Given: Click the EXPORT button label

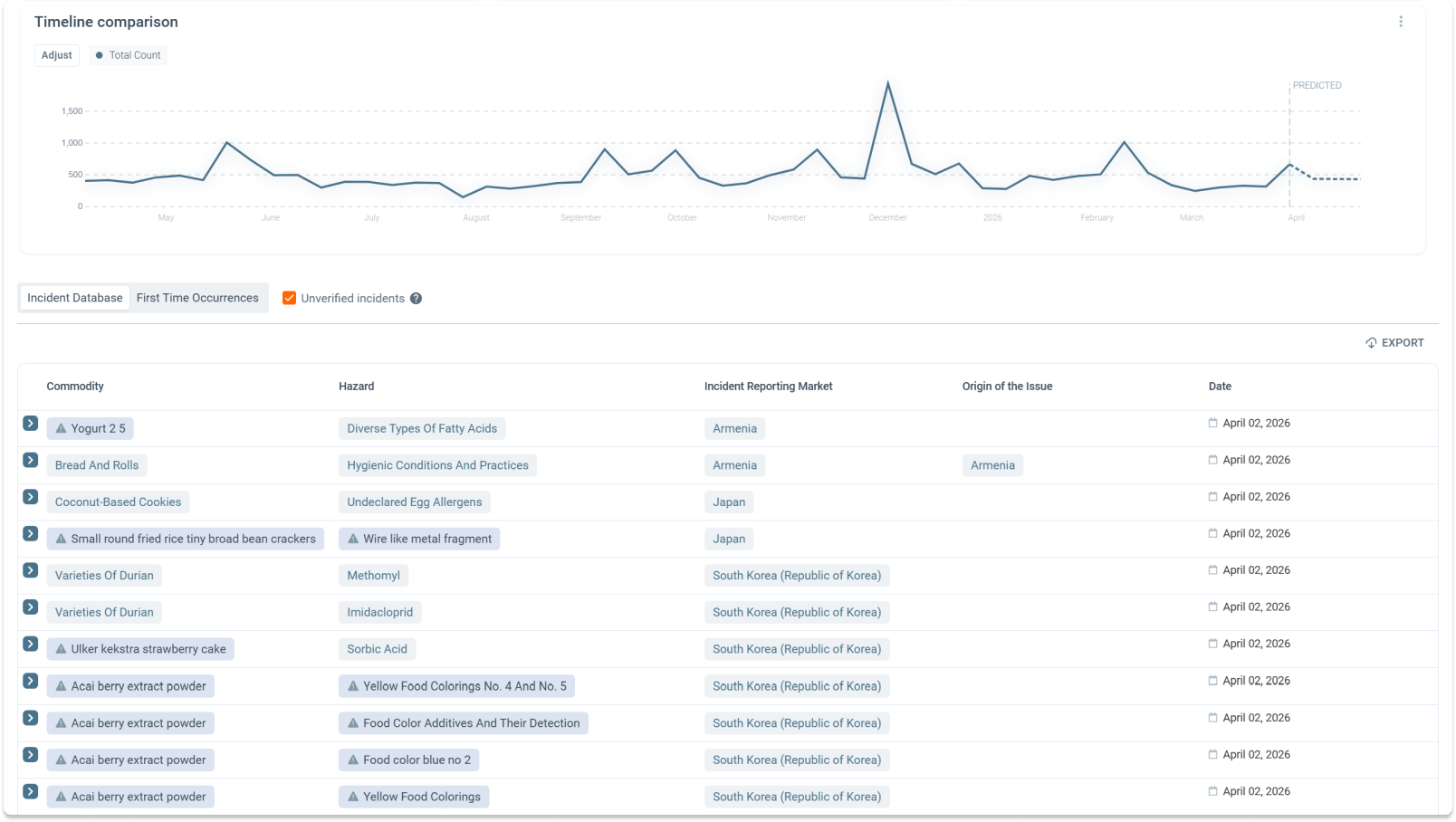Looking at the screenshot, I should tap(1402, 343).
